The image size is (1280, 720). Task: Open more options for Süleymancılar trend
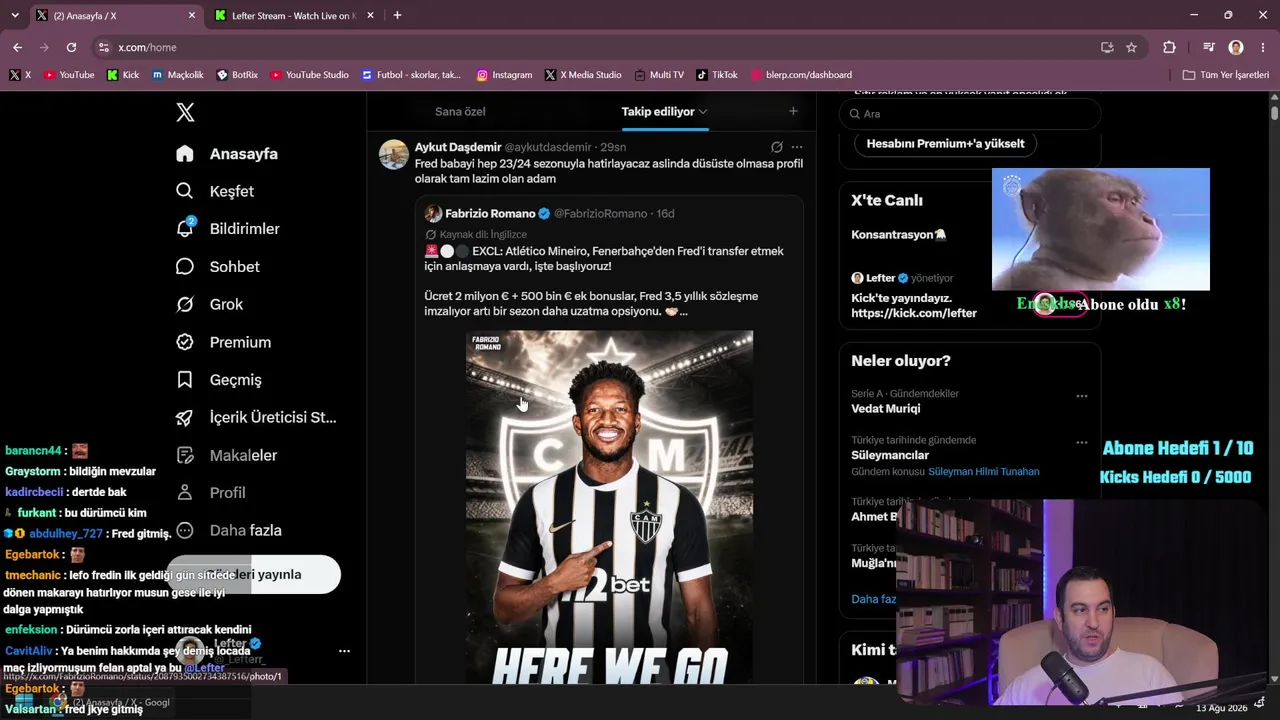pyautogui.click(x=1081, y=442)
